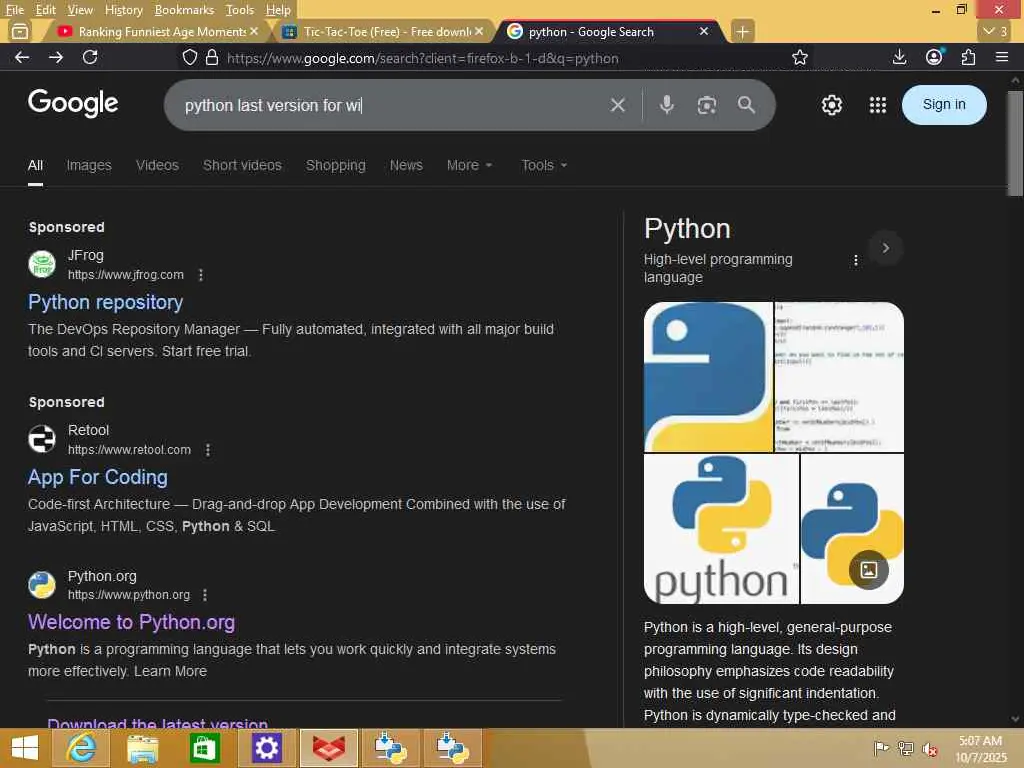This screenshot has height=768, width=1024.
Task: Open Download the latest version link
Action: 157,722
